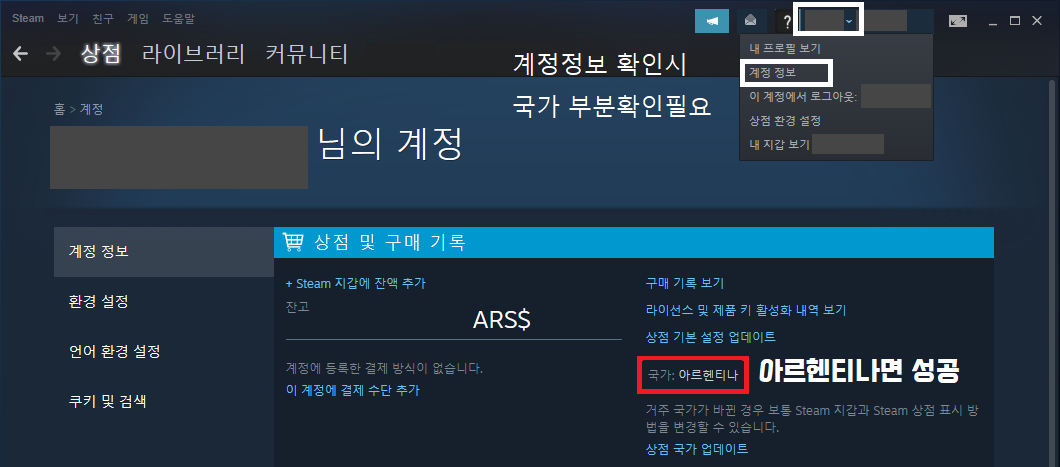Click the shopping cart icon in header
The height and width of the screenshot is (467, 1060).
[x=293, y=242]
